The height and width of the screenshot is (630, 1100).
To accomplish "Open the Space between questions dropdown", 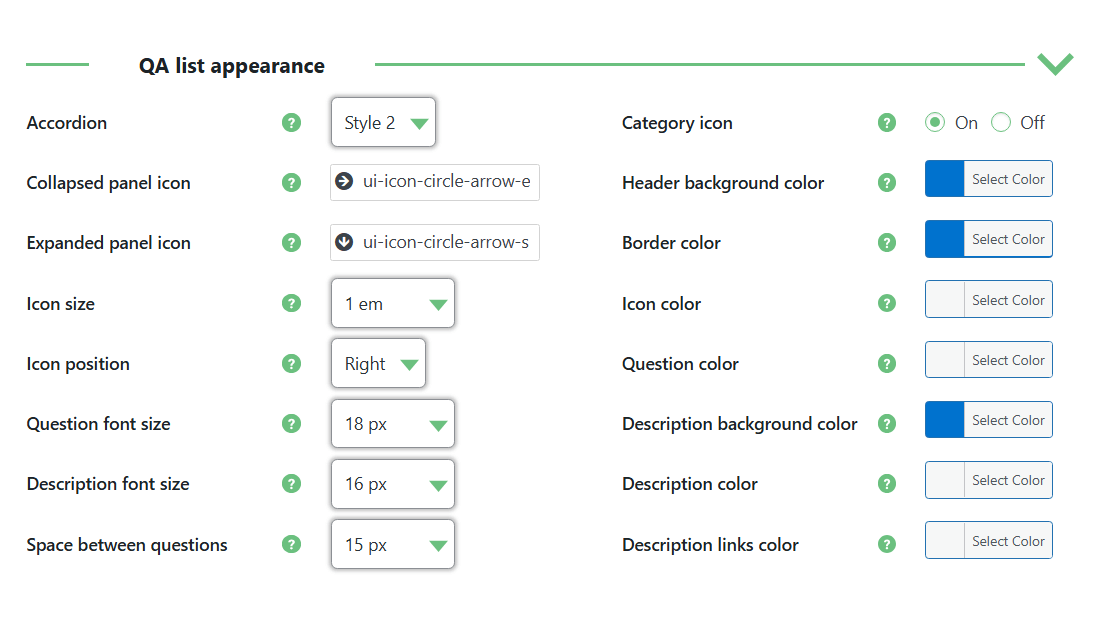I will coord(392,545).
